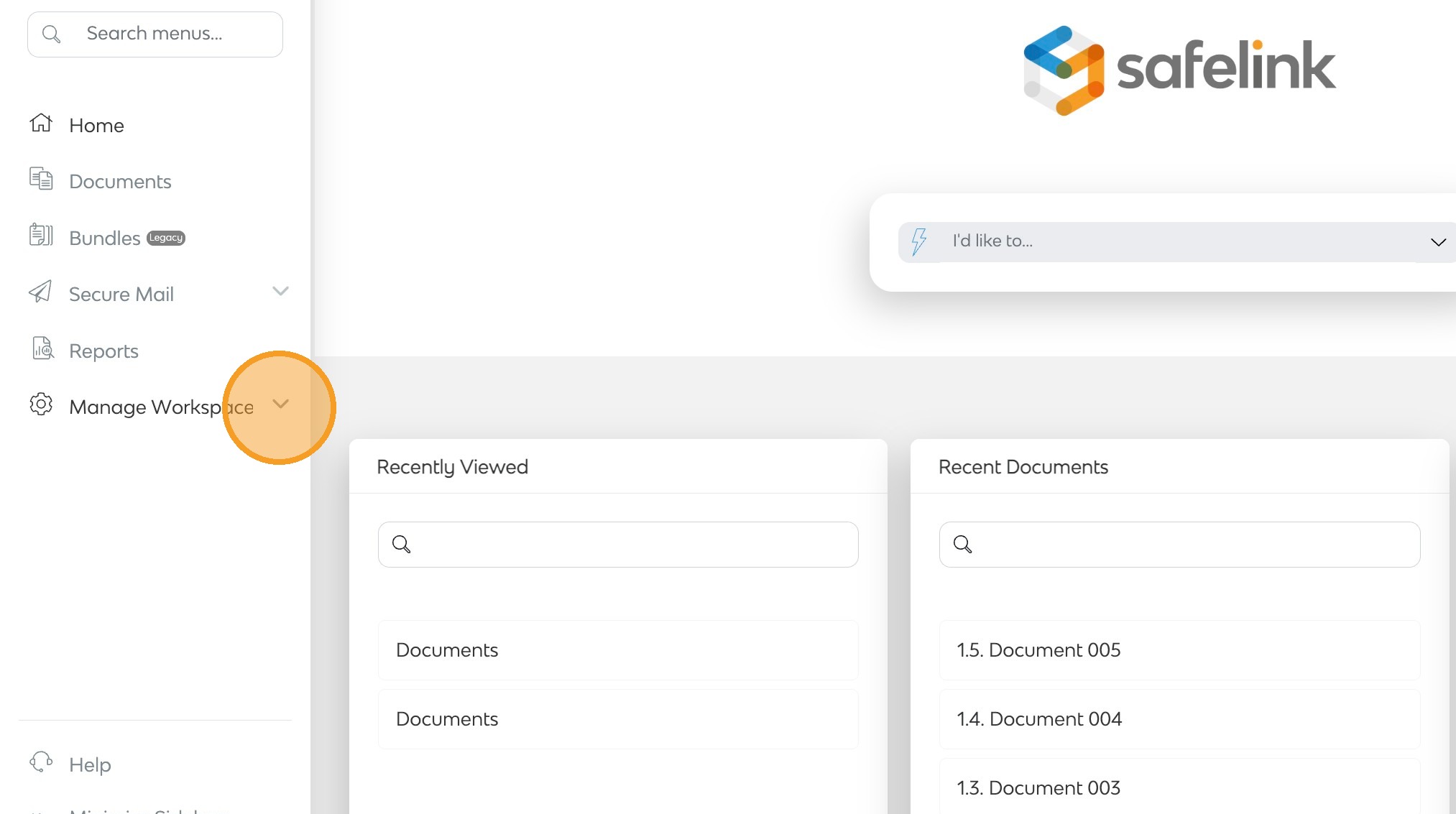This screenshot has width=1456, height=814.
Task: Click the Secure Mail paper plane icon
Action: [x=40, y=292]
